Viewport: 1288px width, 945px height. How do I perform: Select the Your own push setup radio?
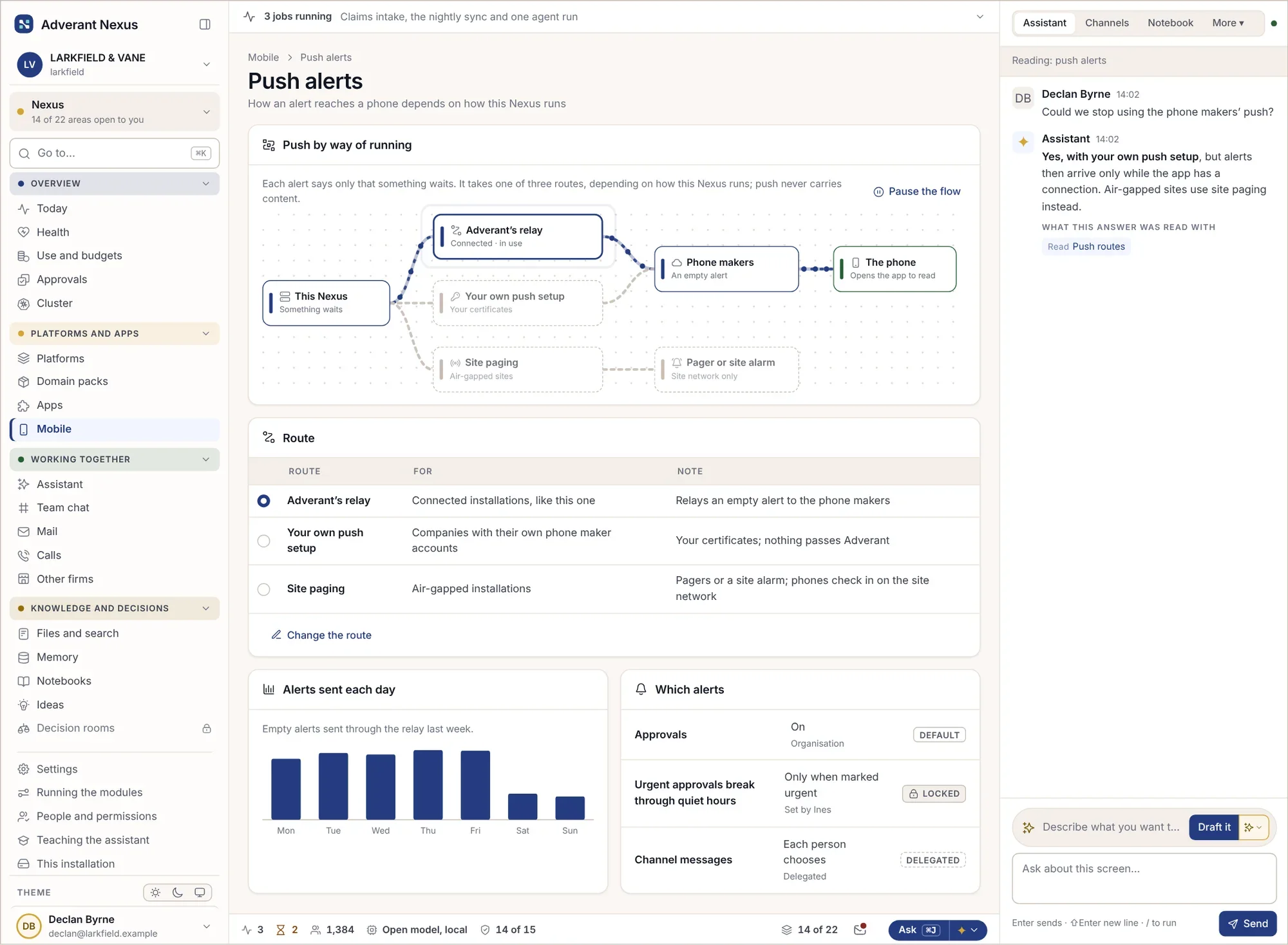point(263,541)
